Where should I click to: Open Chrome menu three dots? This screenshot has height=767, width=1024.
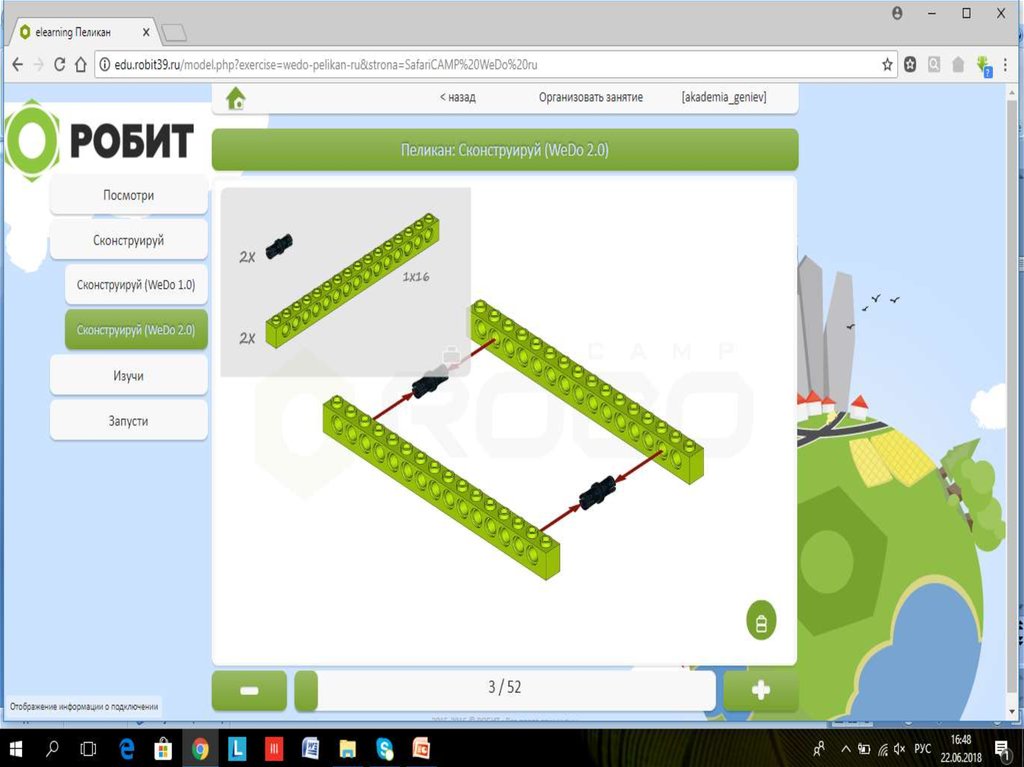pyautogui.click(x=1006, y=64)
